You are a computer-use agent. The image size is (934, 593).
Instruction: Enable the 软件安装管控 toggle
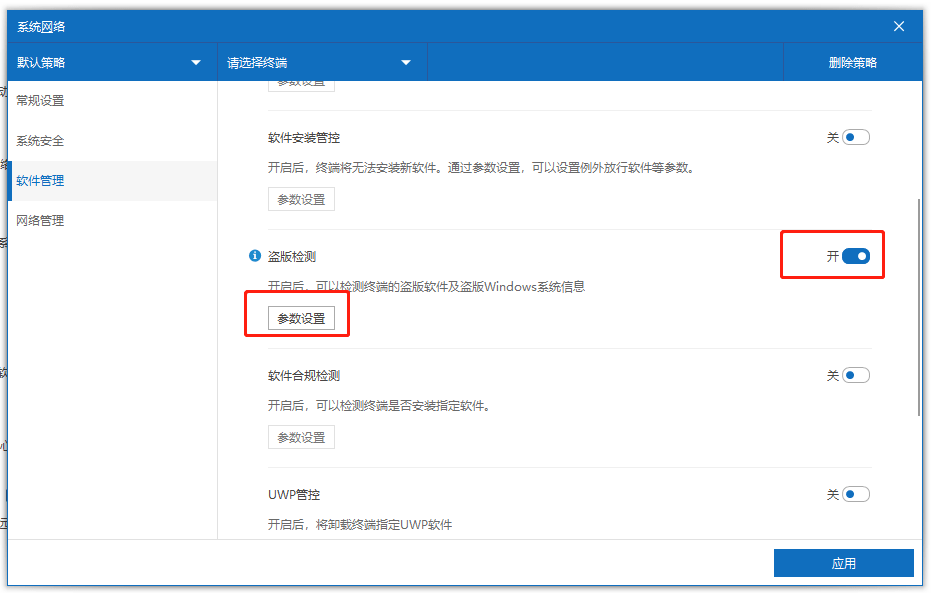[x=856, y=138]
